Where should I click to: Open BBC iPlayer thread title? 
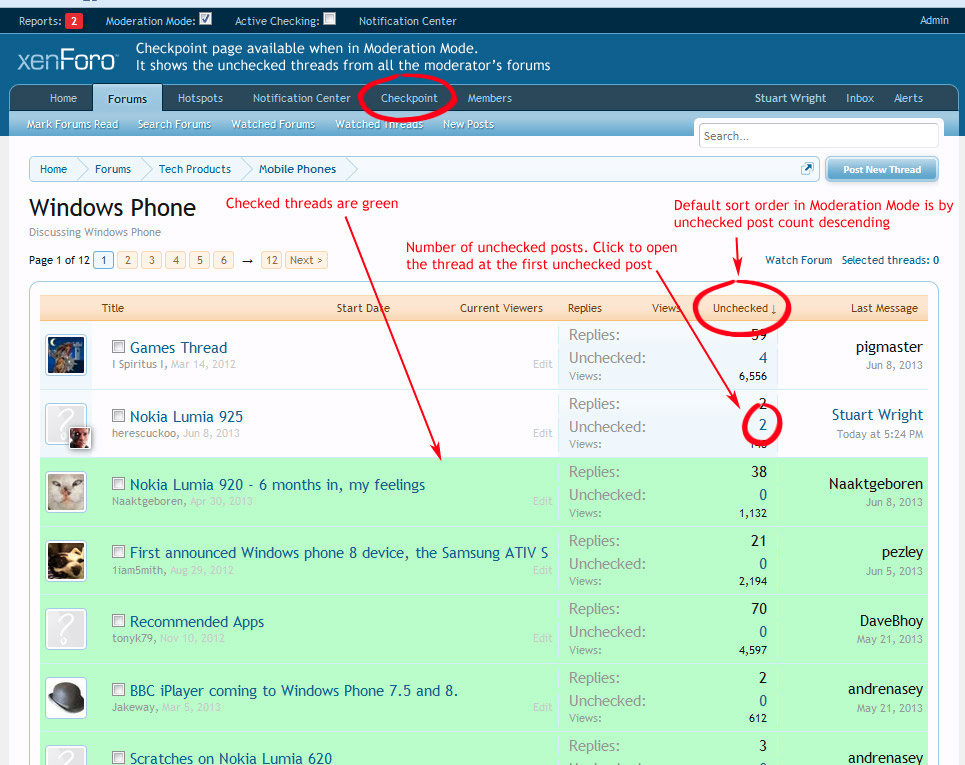click(x=294, y=691)
